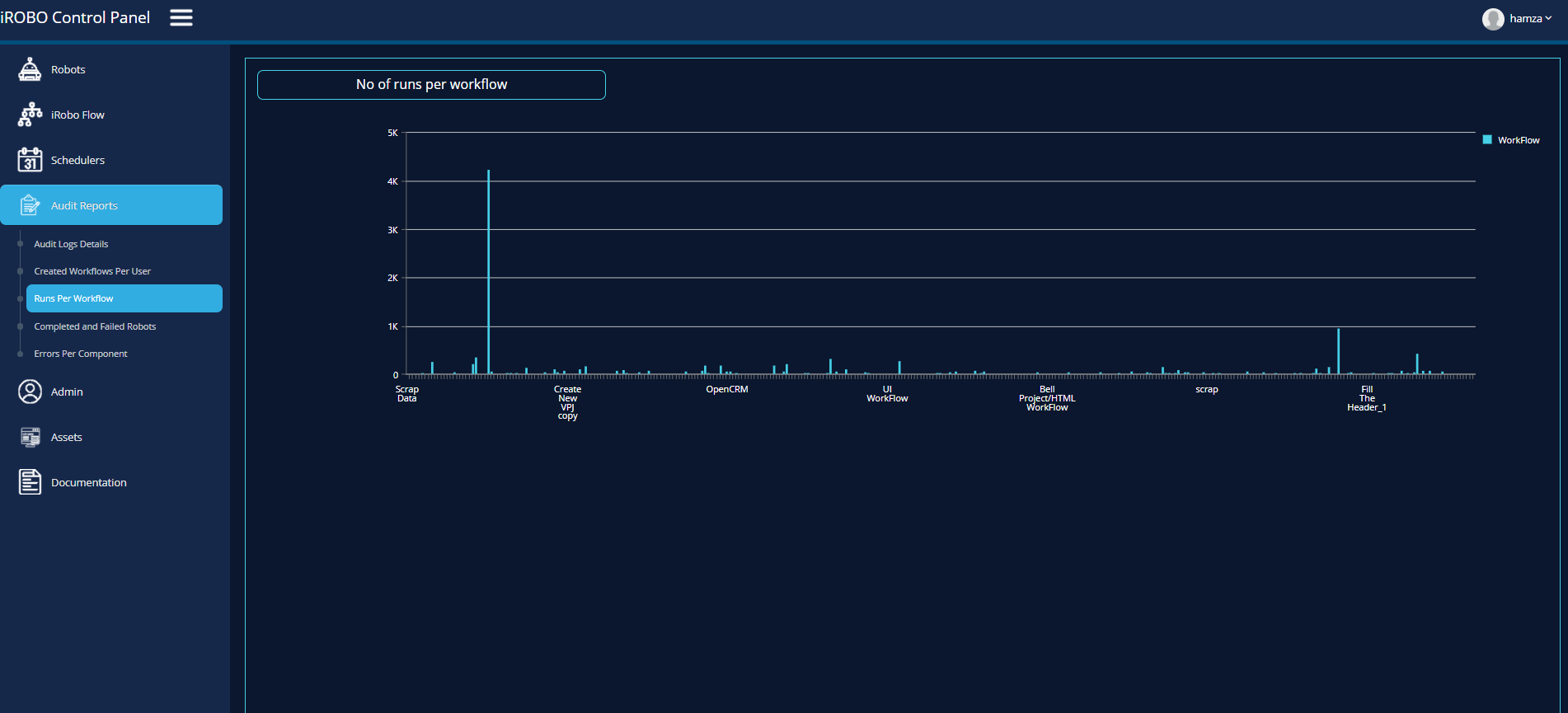This screenshot has width=1568, height=713.
Task: Click the WorkFlow legend color square
Action: (1487, 140)
